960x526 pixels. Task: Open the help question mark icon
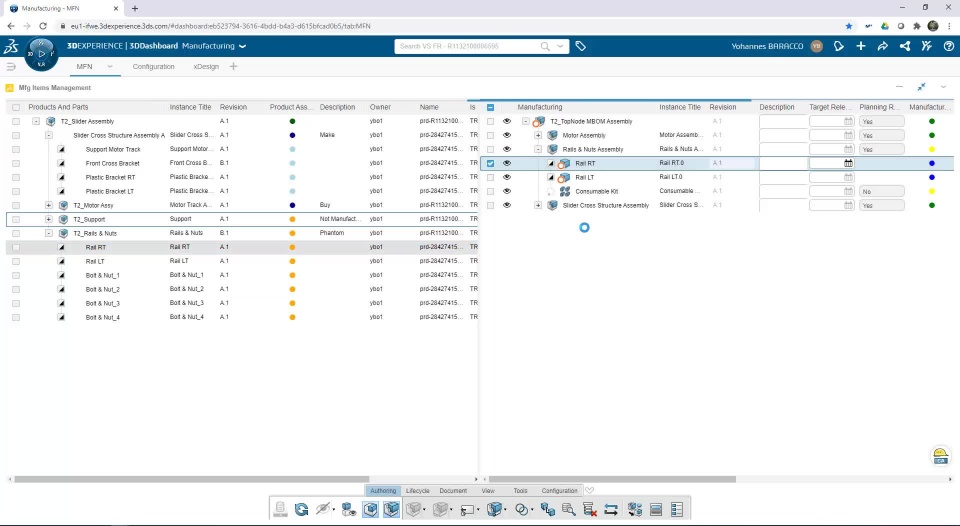coord(948,46)
